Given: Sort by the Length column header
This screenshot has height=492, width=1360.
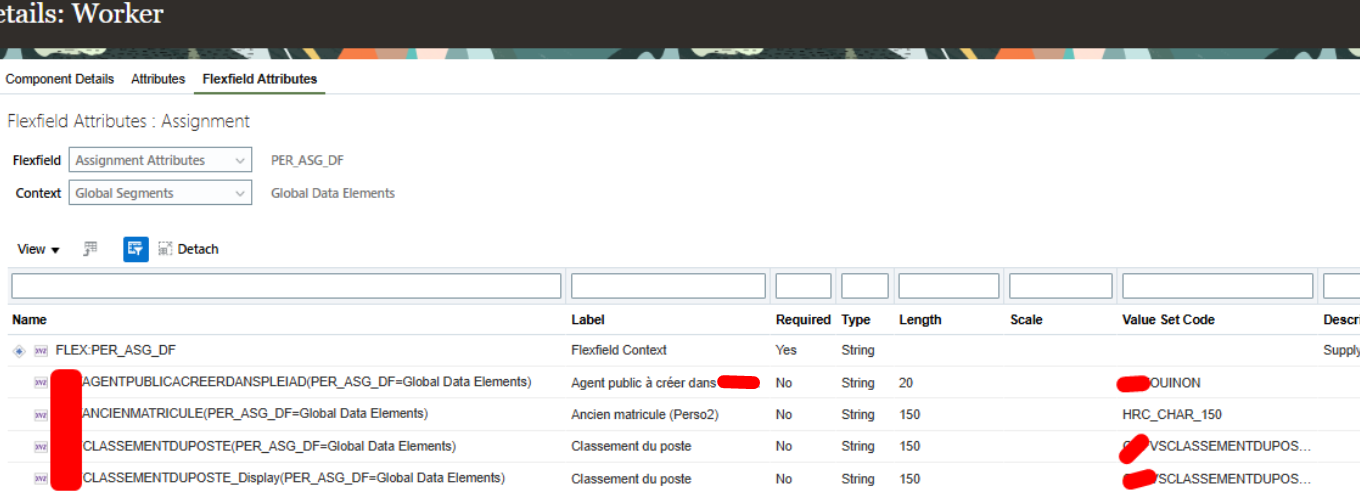Looking at the screenshot, I should click(x=920, y=320).
